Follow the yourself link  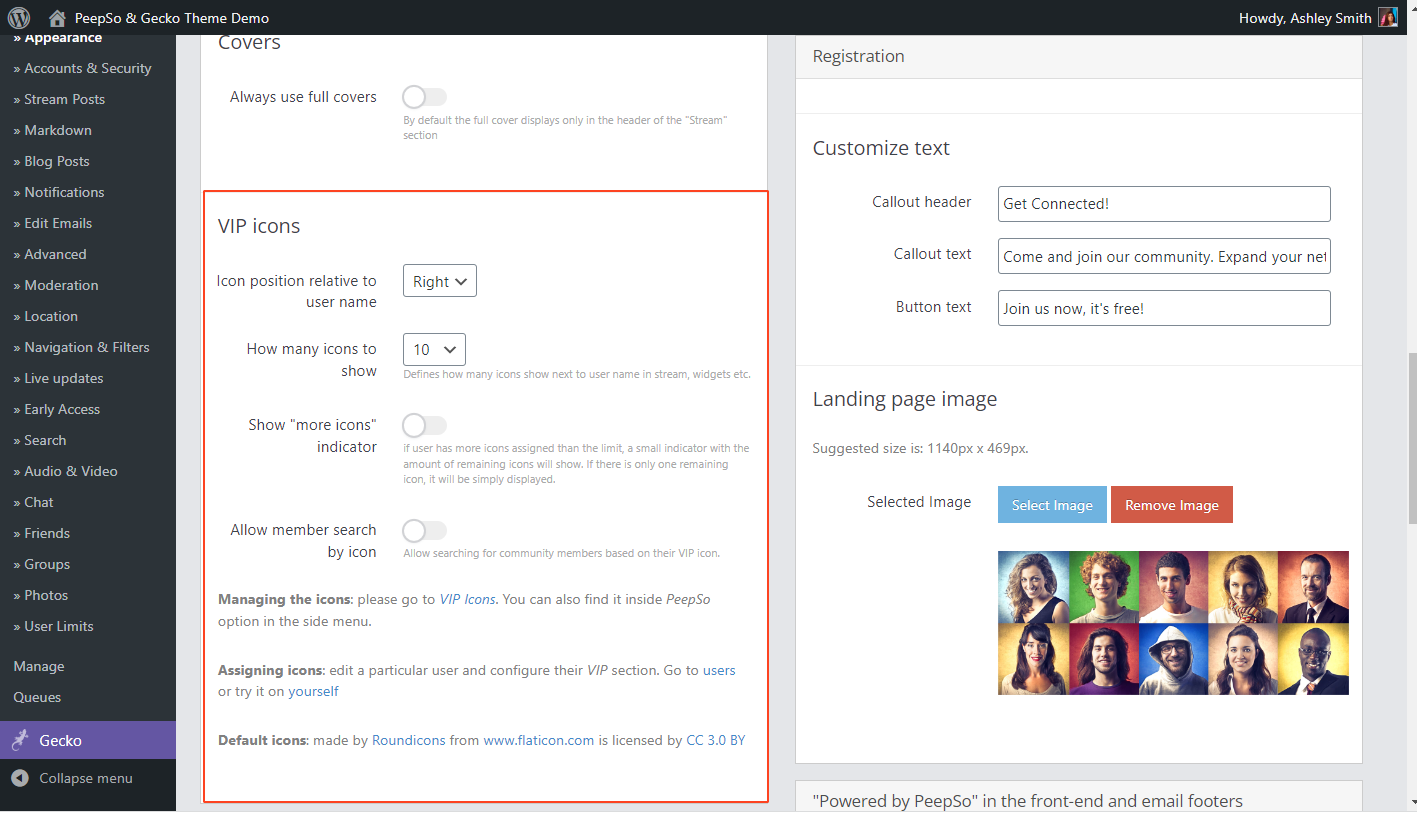(x=313, y=691)
